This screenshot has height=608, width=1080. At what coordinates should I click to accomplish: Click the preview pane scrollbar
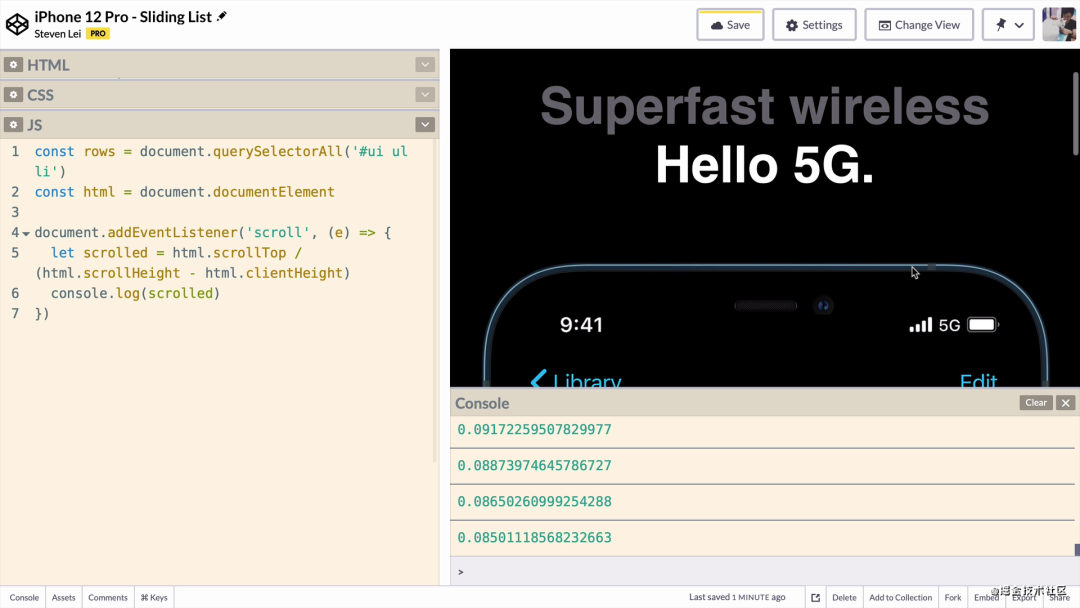[x=1076, y=114]
